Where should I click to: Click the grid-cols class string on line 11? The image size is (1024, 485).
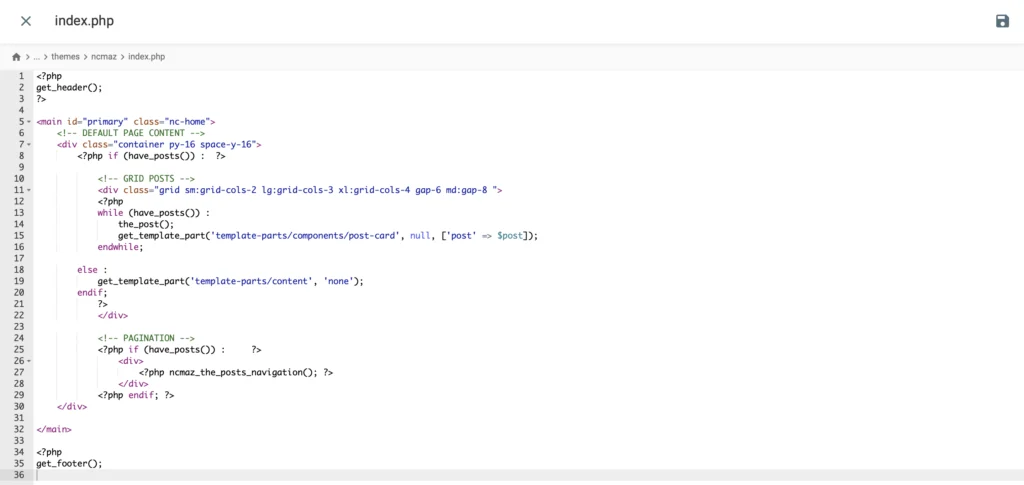tap(324, 190)
